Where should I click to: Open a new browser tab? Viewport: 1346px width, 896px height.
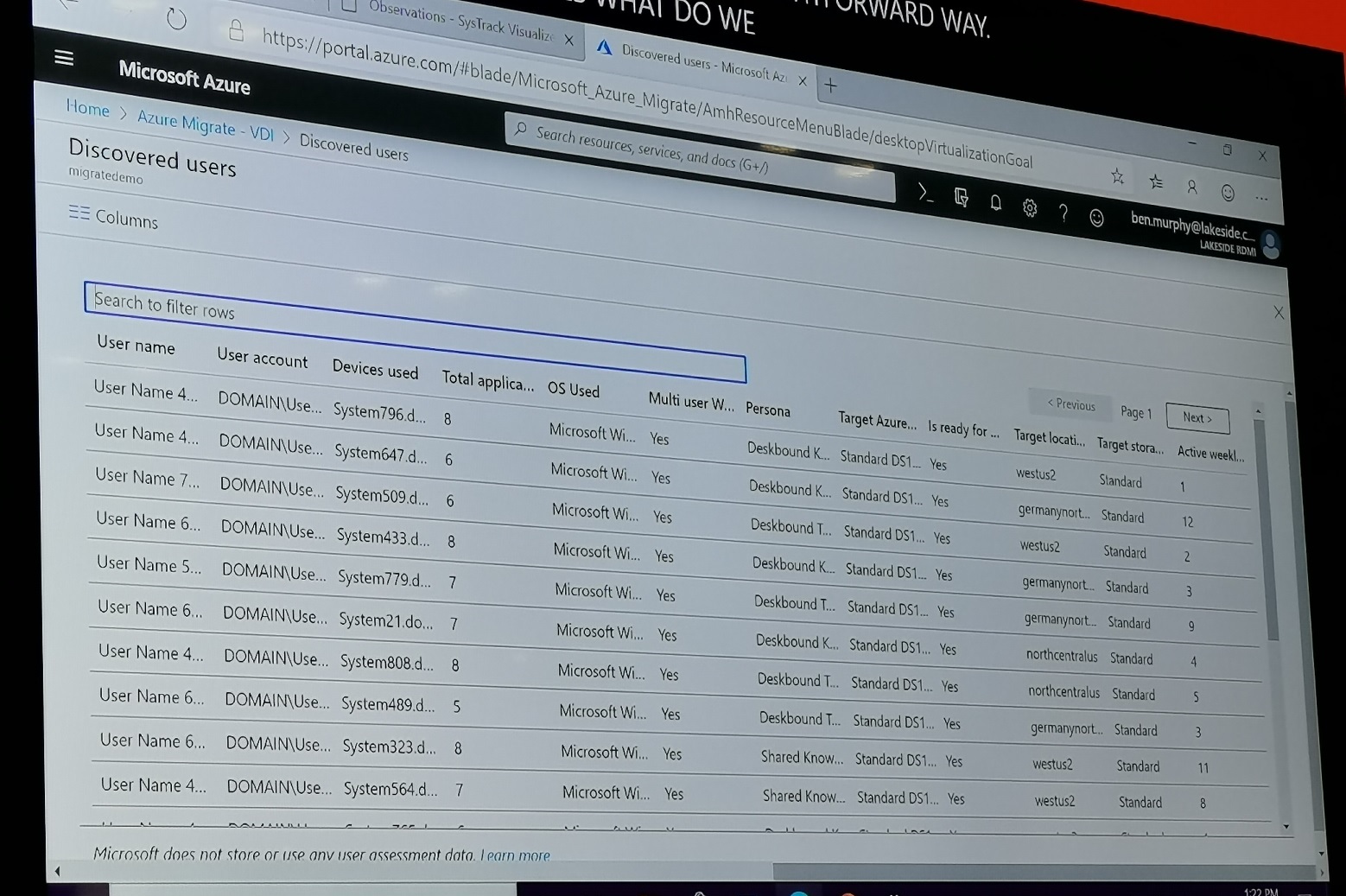830,85
